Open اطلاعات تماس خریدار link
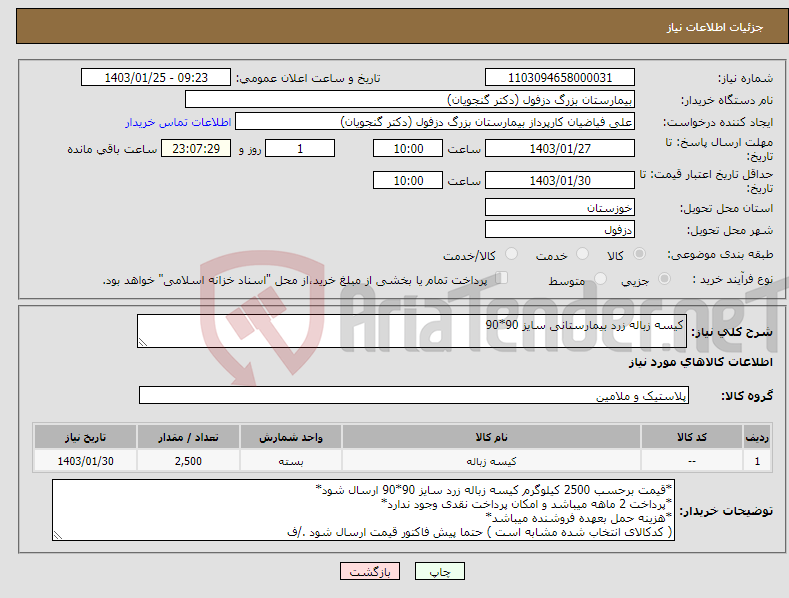This screenshot has height=598, width=789. 178,122
